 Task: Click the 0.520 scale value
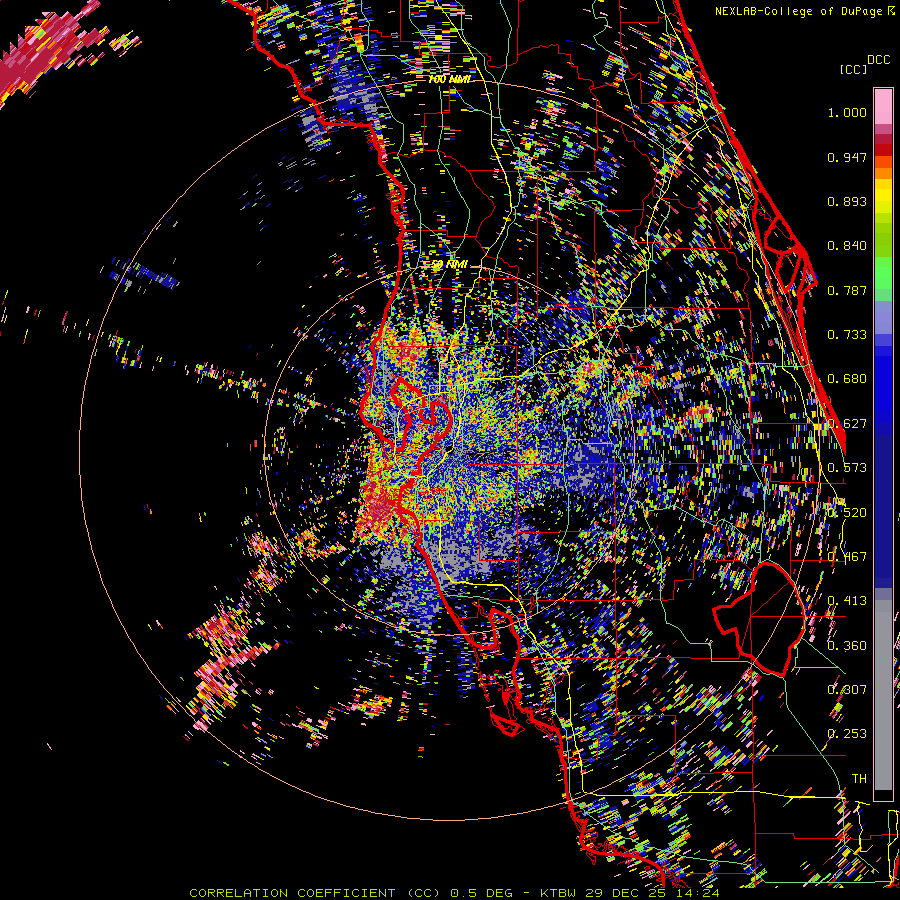tap(847, 513)
